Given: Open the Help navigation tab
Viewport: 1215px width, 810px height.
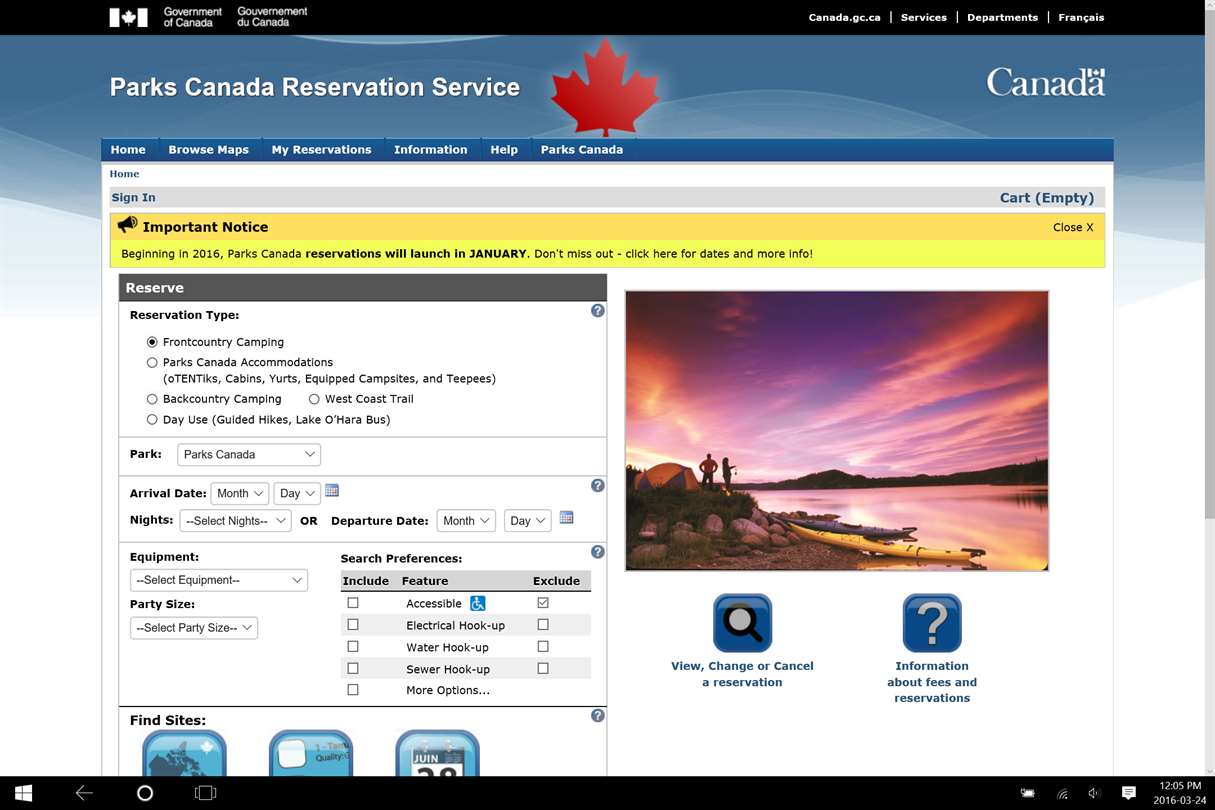Looking at the screenshot, I should (504, 150).
